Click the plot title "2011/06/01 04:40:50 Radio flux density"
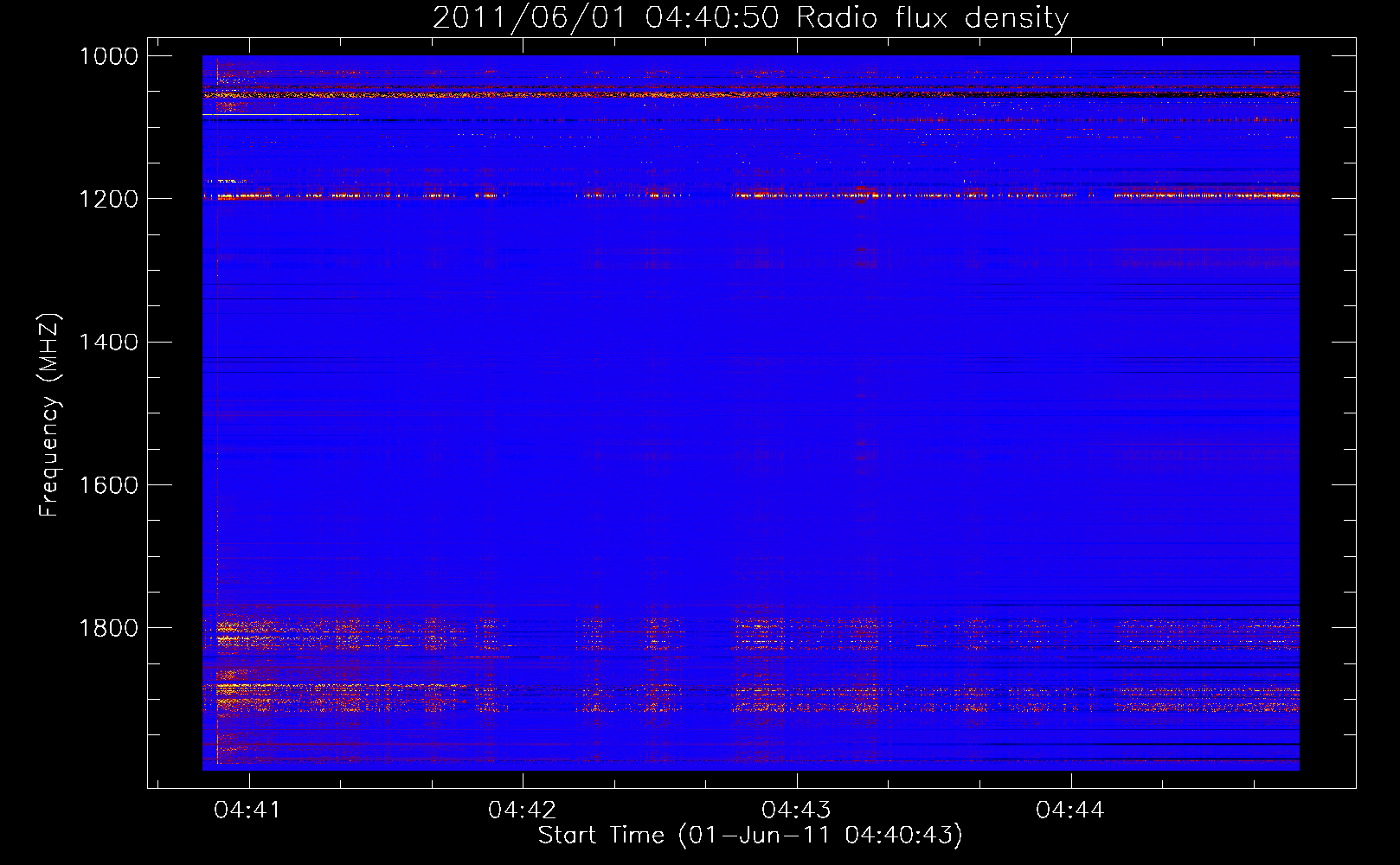The width and height of the screenshot is (1400, 865). point(750,17)
